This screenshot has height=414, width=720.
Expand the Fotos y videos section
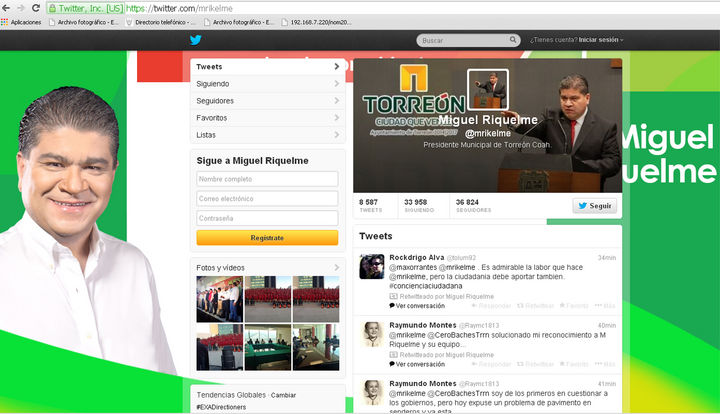(x=336, y=267)
